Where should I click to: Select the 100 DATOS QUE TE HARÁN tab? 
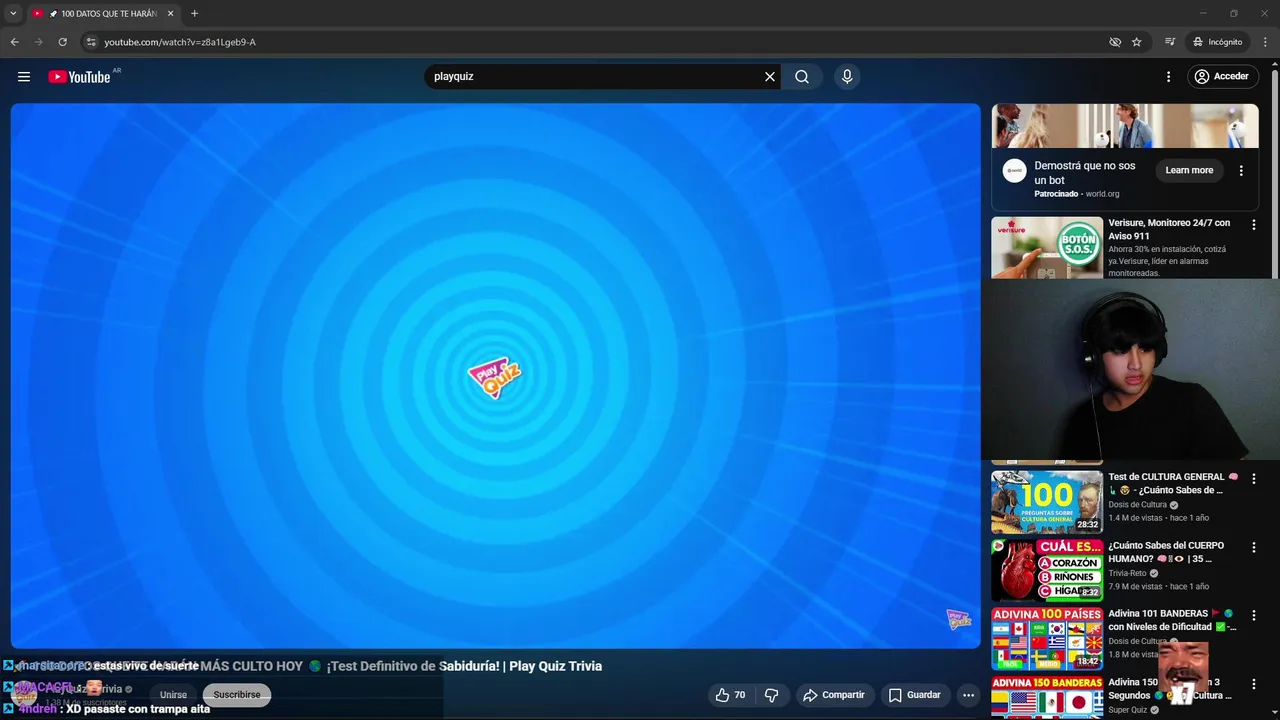103,14
